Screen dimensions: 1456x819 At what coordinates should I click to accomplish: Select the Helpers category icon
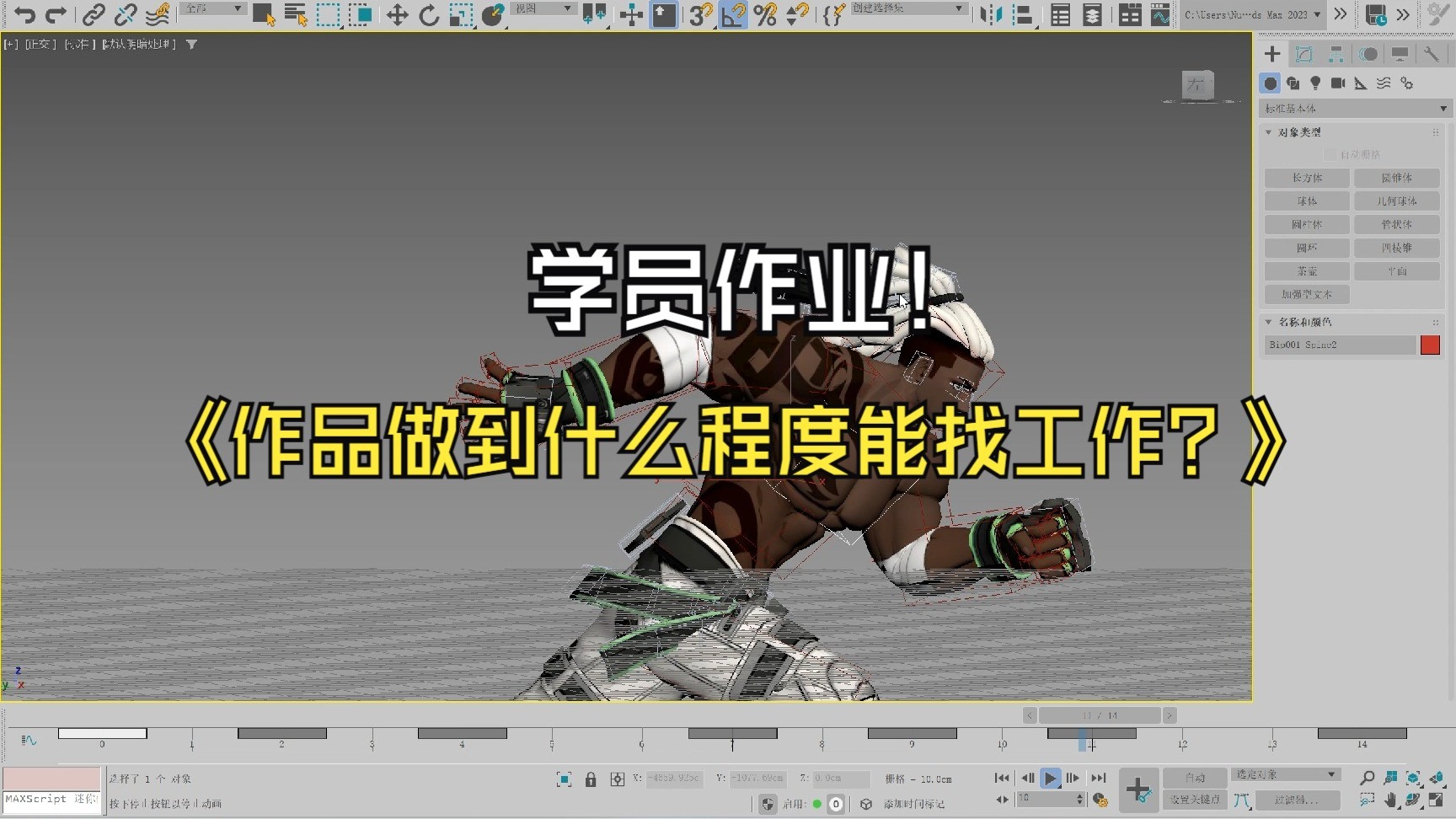click(x=1361, y=83)
